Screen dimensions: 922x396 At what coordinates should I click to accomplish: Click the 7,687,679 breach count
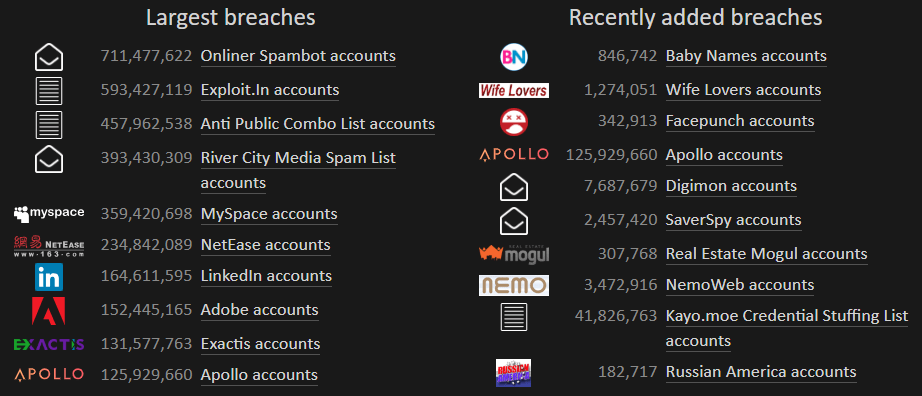pos(620,186)
